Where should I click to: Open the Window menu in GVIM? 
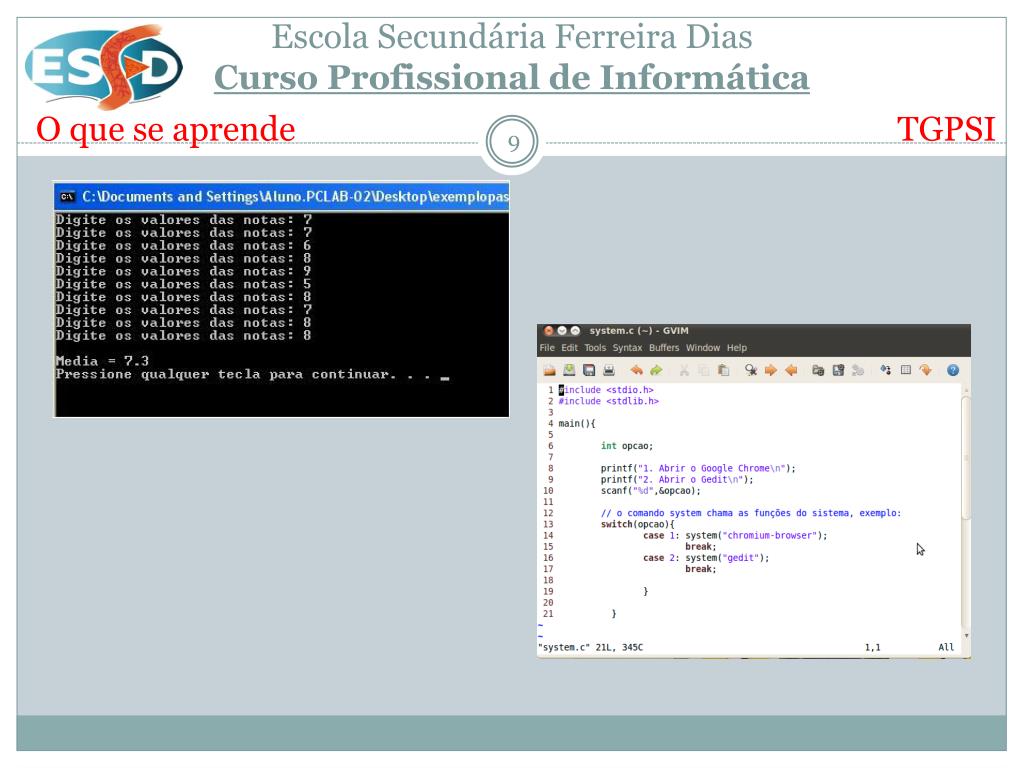pyautogui.click(x=703, y=348)
